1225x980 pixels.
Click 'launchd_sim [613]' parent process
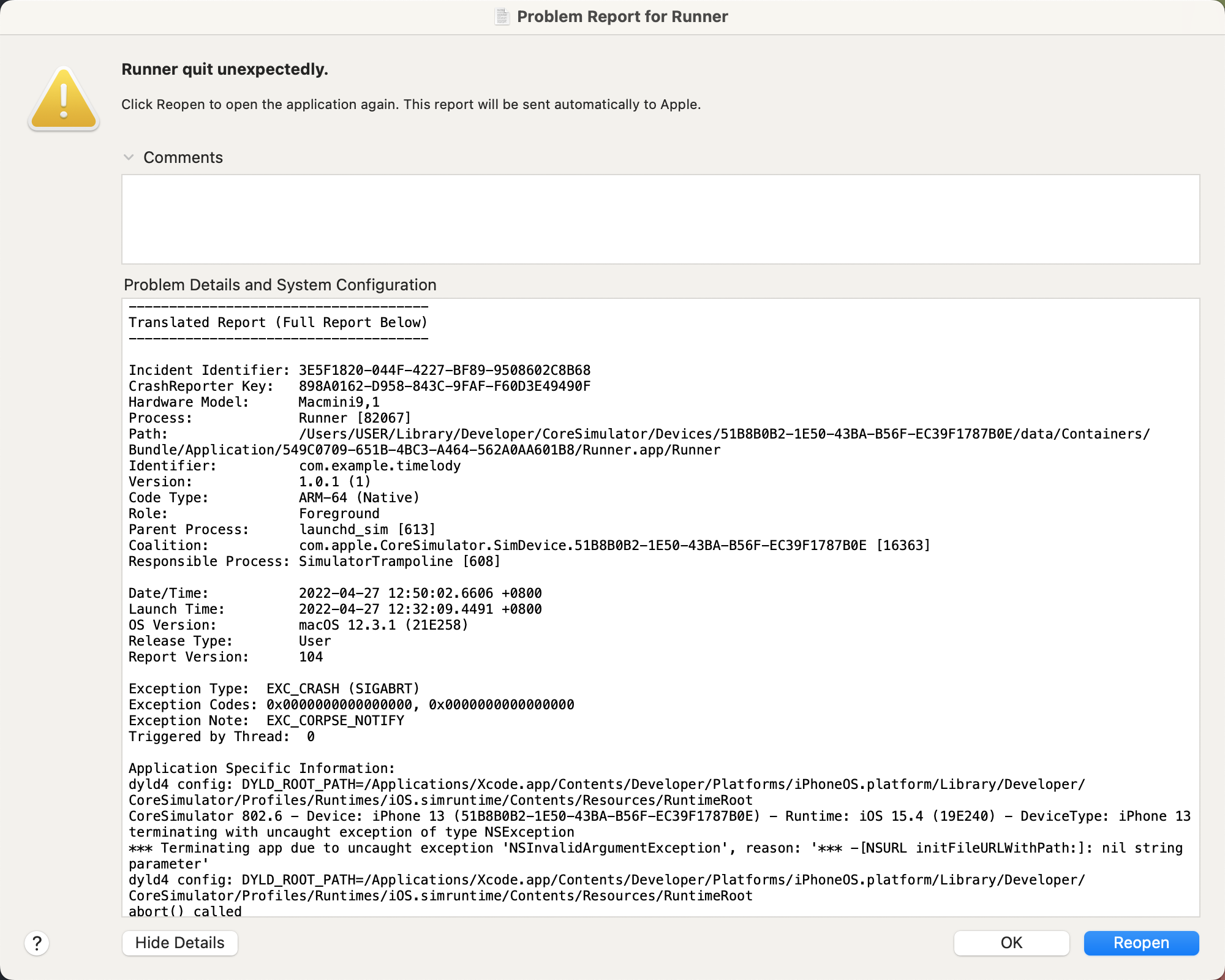click(367, 529)
